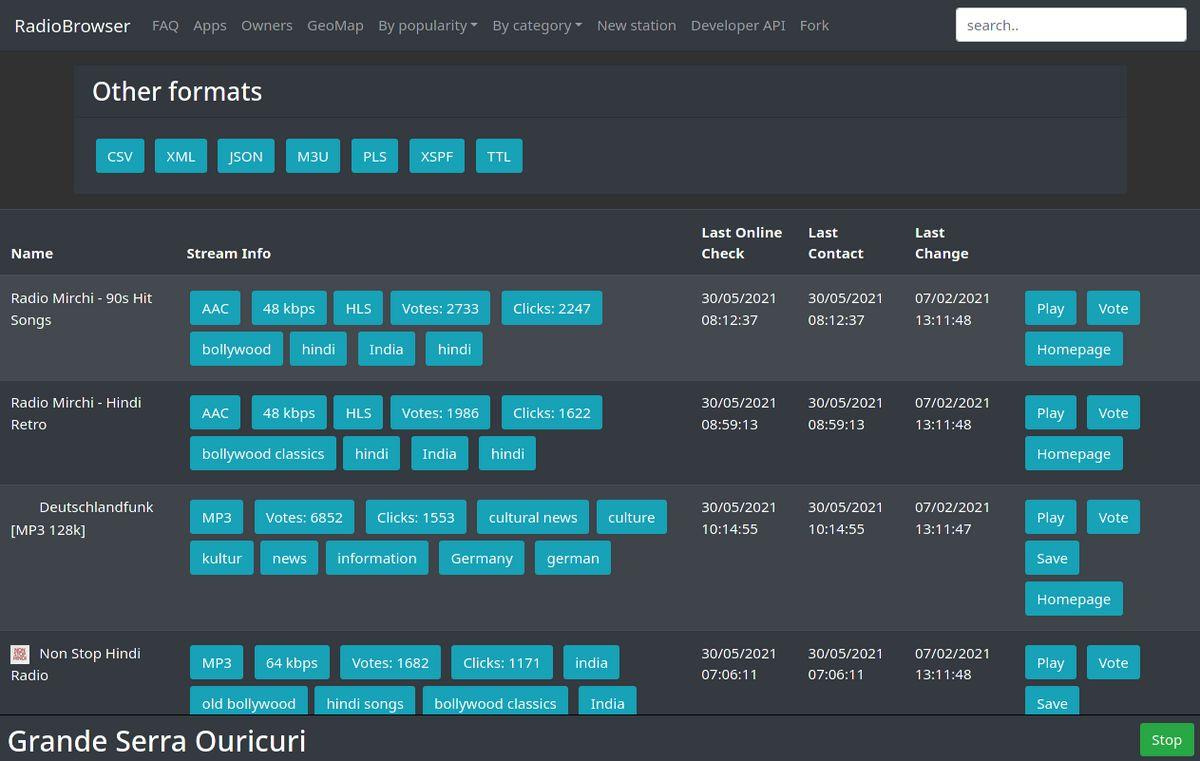Vote for Radio Mirchi - Hindi Retro
Image resolution: width=1200 pixels, height=761 pixels.
pos(1113,413)
